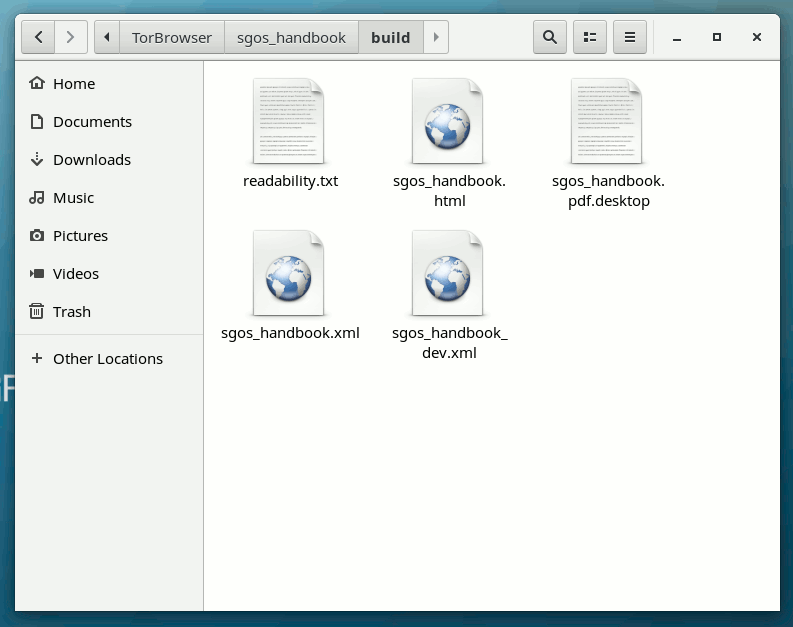Select the sgos_handbook.html file icon
Viewport: 793px width, 627px height.
(449, 122)
